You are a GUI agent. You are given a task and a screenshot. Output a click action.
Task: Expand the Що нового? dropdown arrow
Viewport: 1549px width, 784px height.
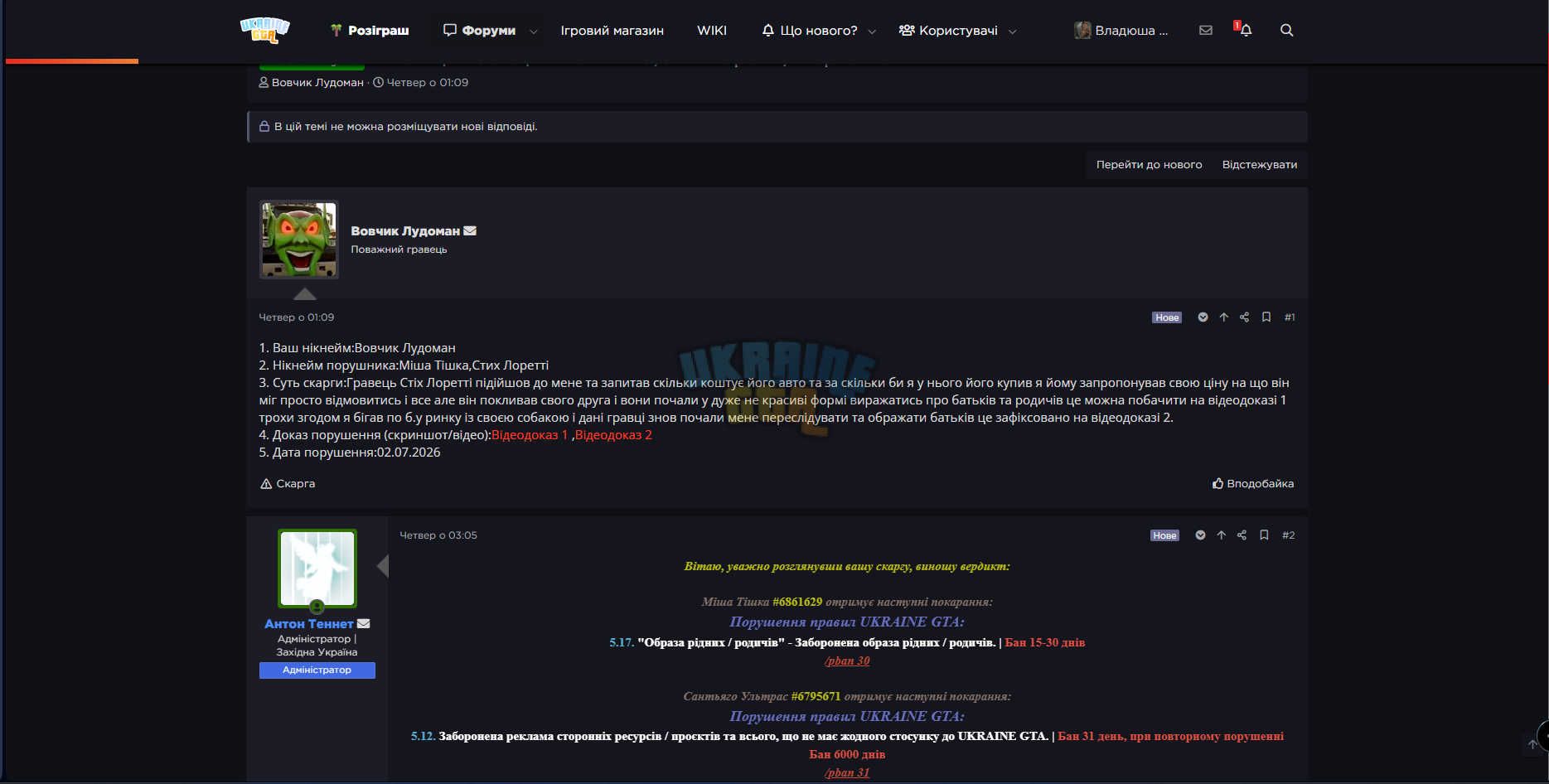click(x=872, y=31)
